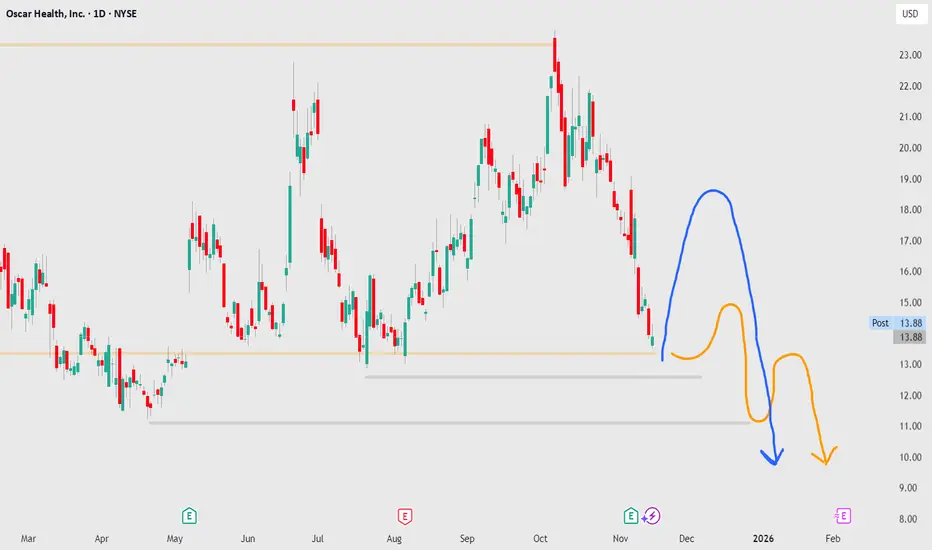
Task: Click the Feb time axis label
Action: click(833, 539)
